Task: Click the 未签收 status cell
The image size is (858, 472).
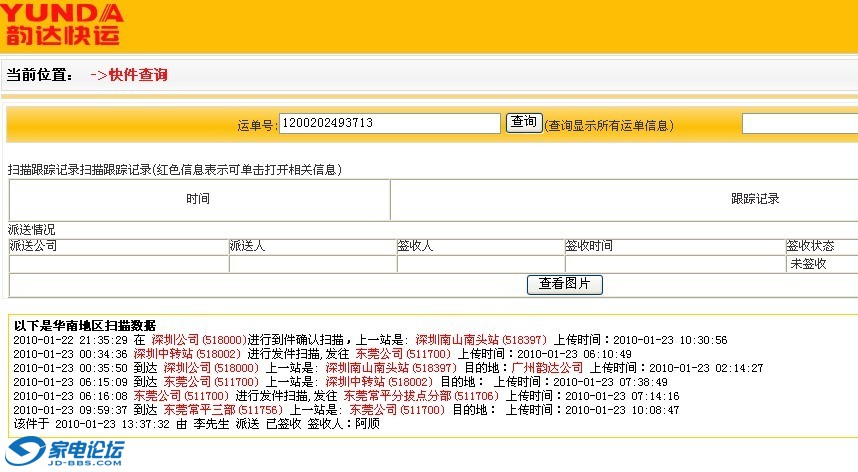Action: pyautogui.click(x=808, y=264)
